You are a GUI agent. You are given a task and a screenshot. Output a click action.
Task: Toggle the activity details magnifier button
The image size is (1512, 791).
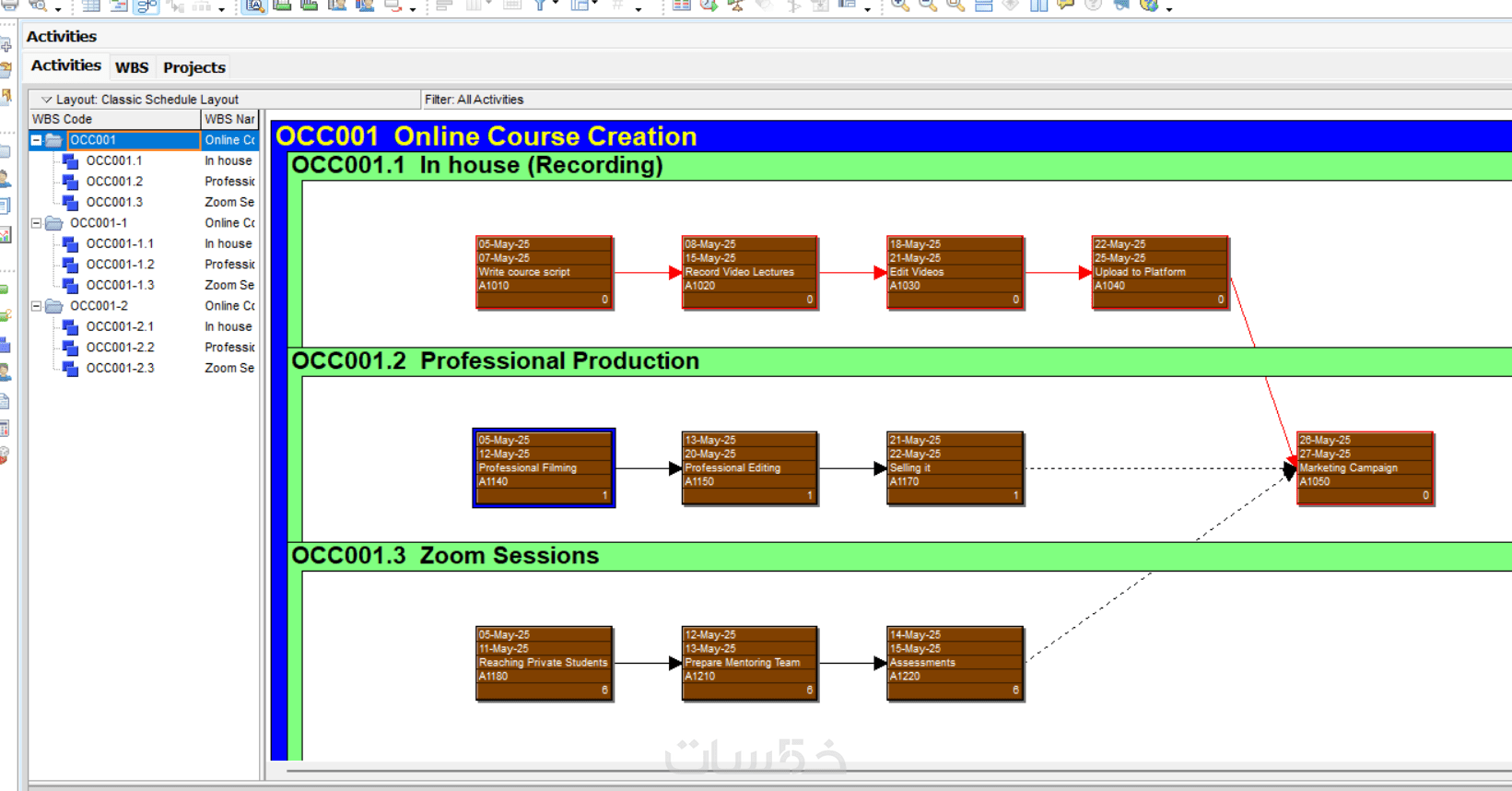click(x=255, y=6)
